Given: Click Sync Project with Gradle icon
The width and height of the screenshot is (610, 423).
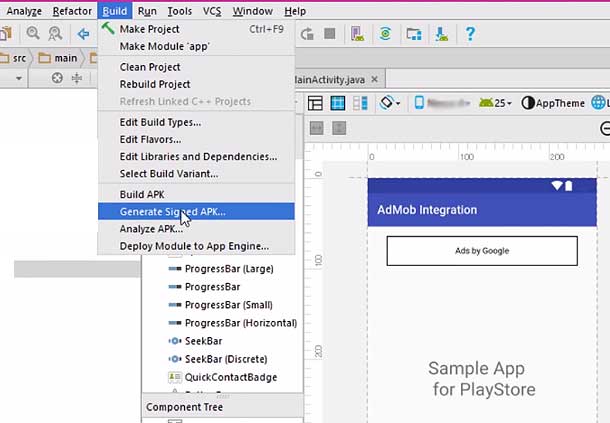Looking at the screenshot, I should click(x=385, y=34).
